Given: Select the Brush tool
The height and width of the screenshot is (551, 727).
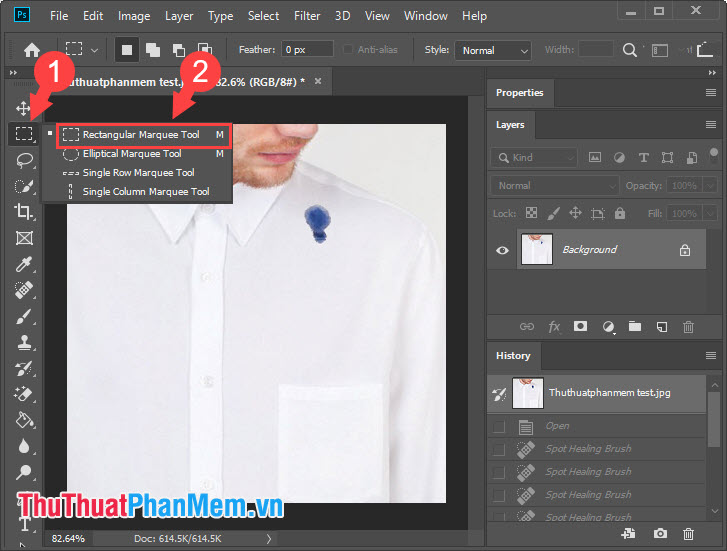Looking at the screenshot, I should 24,316.
